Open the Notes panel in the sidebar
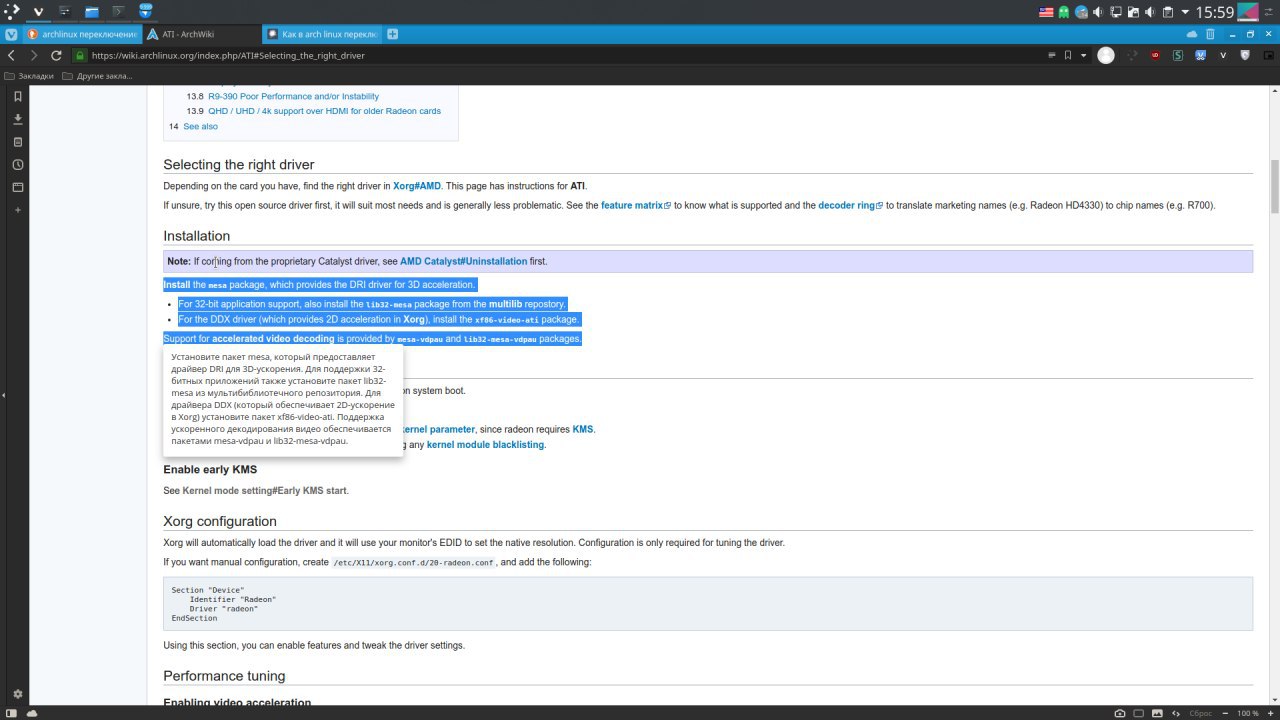 click(18, 142)
